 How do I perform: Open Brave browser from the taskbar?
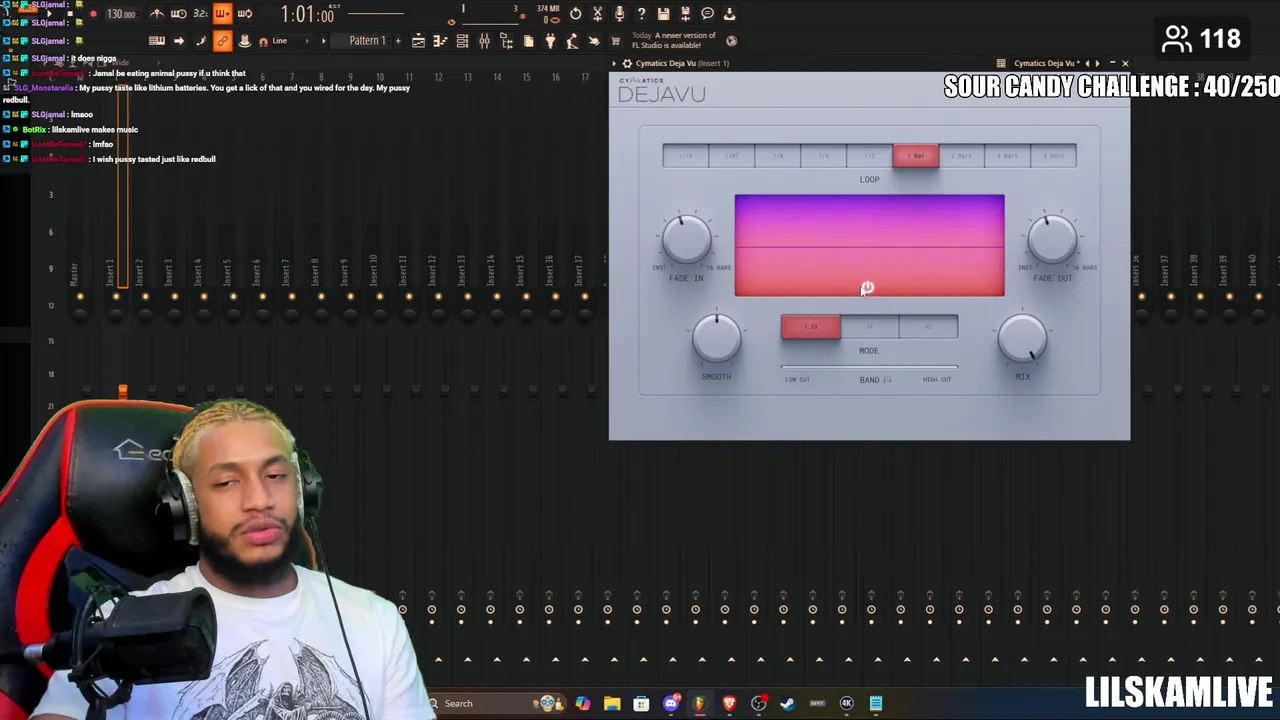729,703
